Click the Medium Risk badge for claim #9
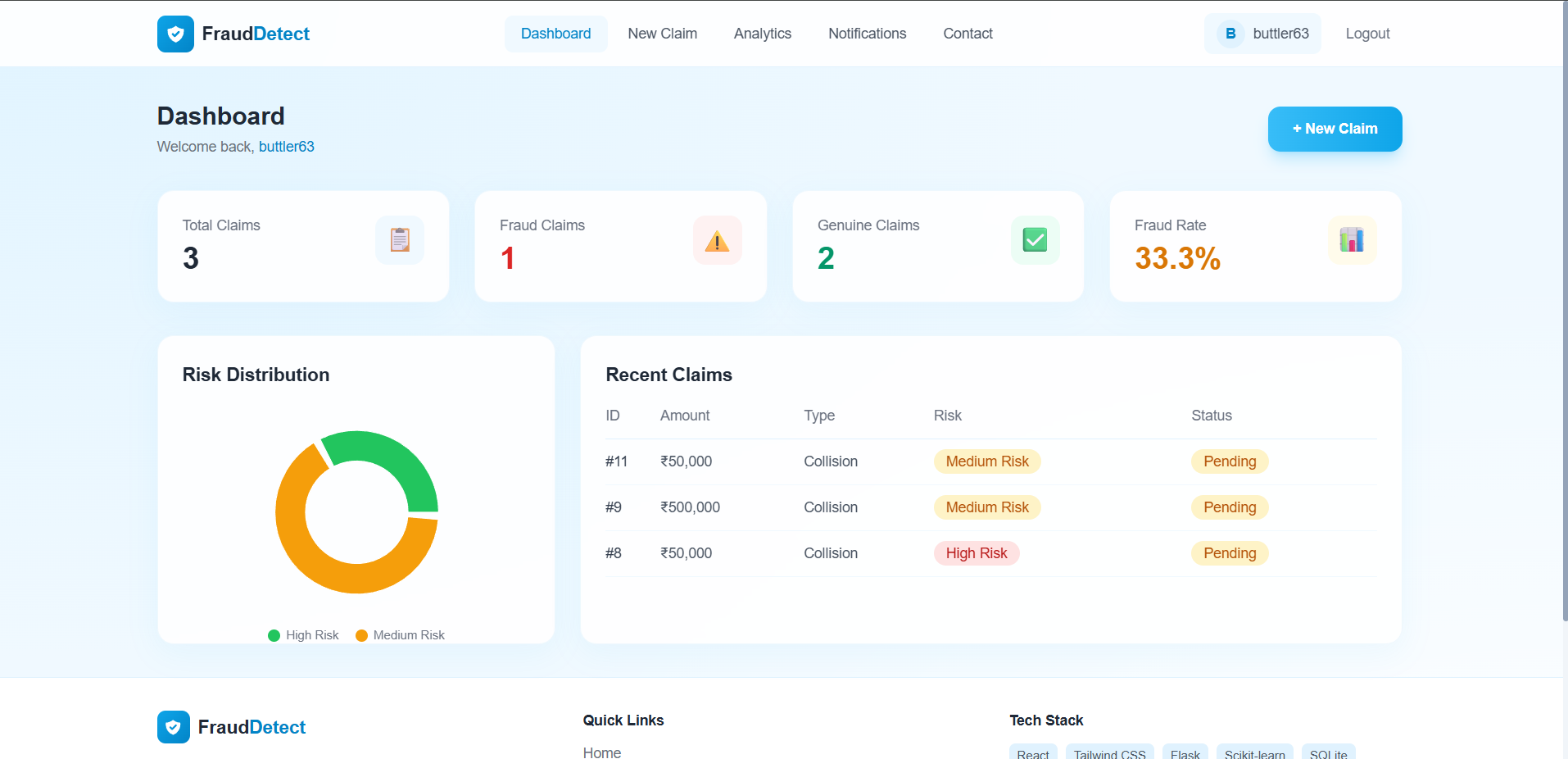The image size is (1568, 759). 987,507
